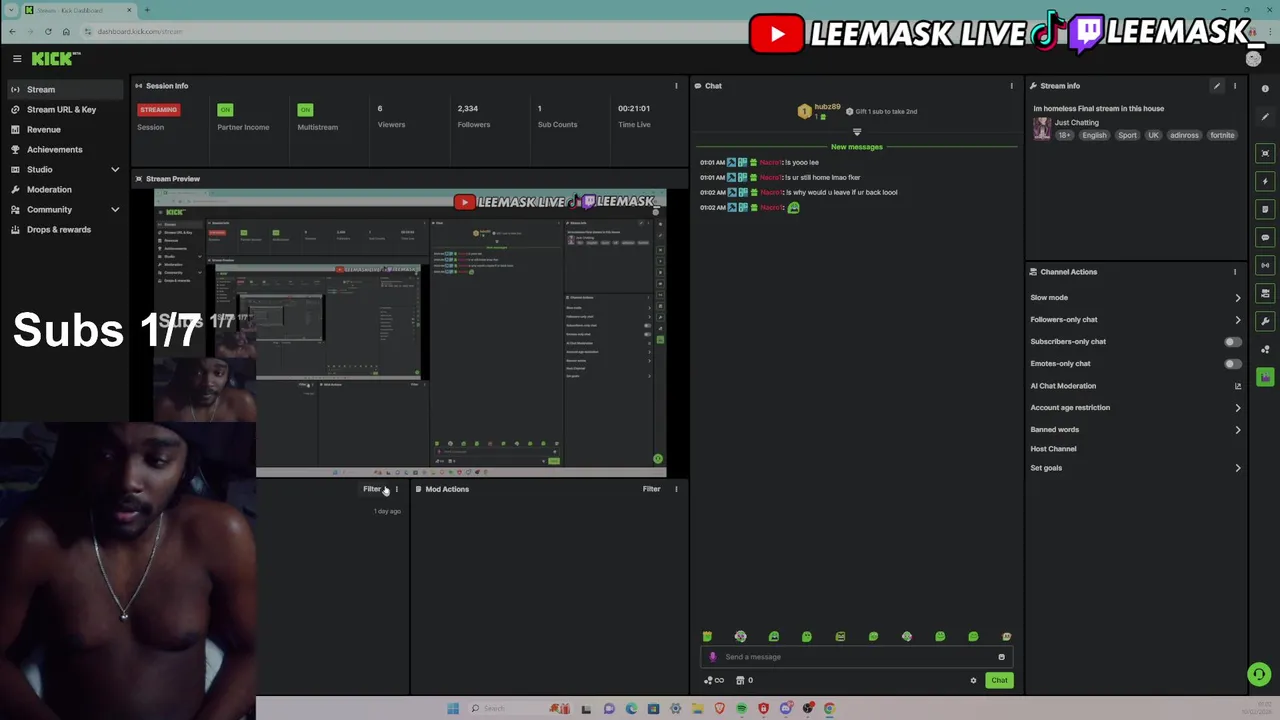The width and height of the screenshot is (1280, 720).
Task: Open a new browser tab
Action: pyautogui.click(x=147, y=10)
